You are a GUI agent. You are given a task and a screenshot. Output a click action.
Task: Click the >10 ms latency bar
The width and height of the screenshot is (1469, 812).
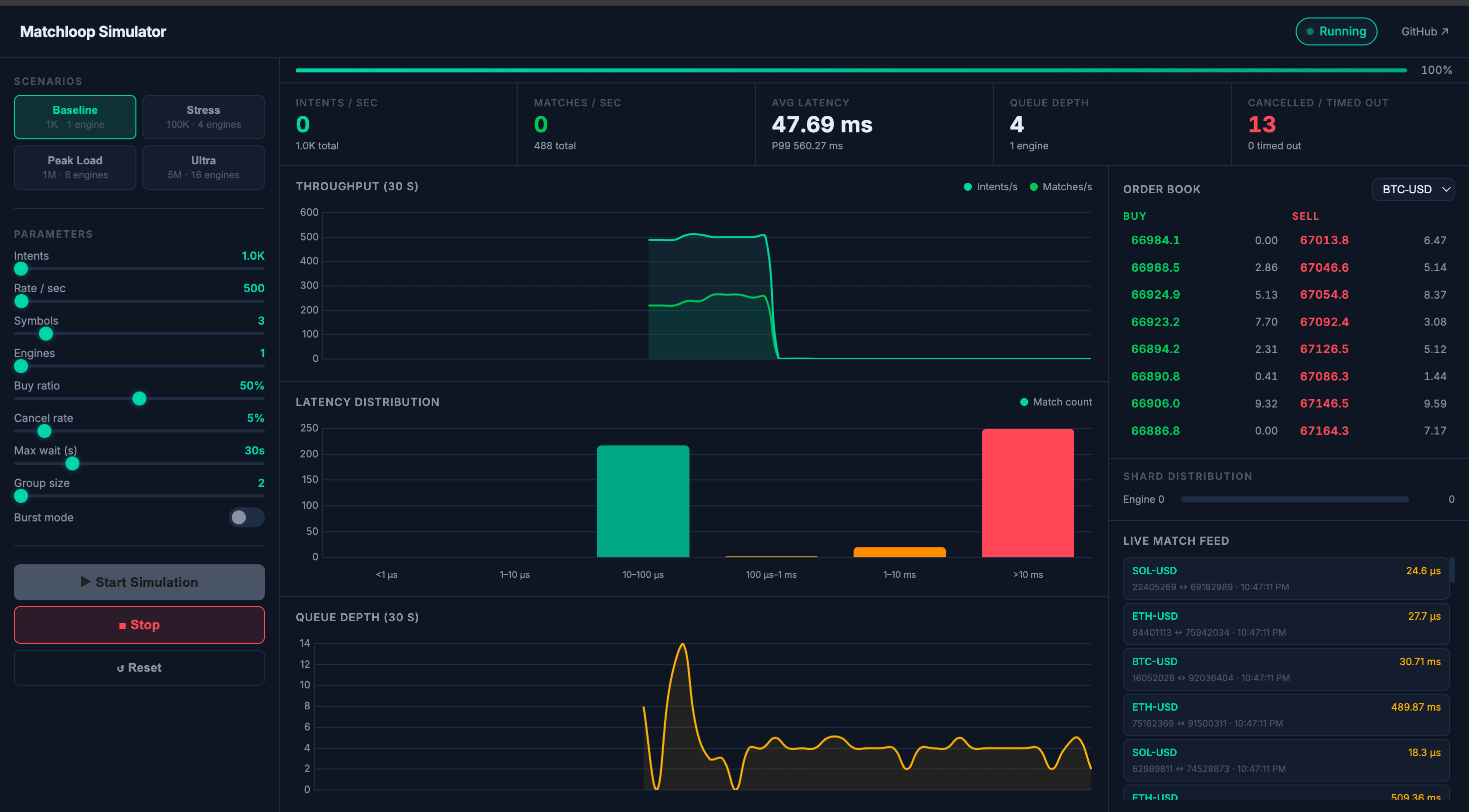coord(1028,493)
